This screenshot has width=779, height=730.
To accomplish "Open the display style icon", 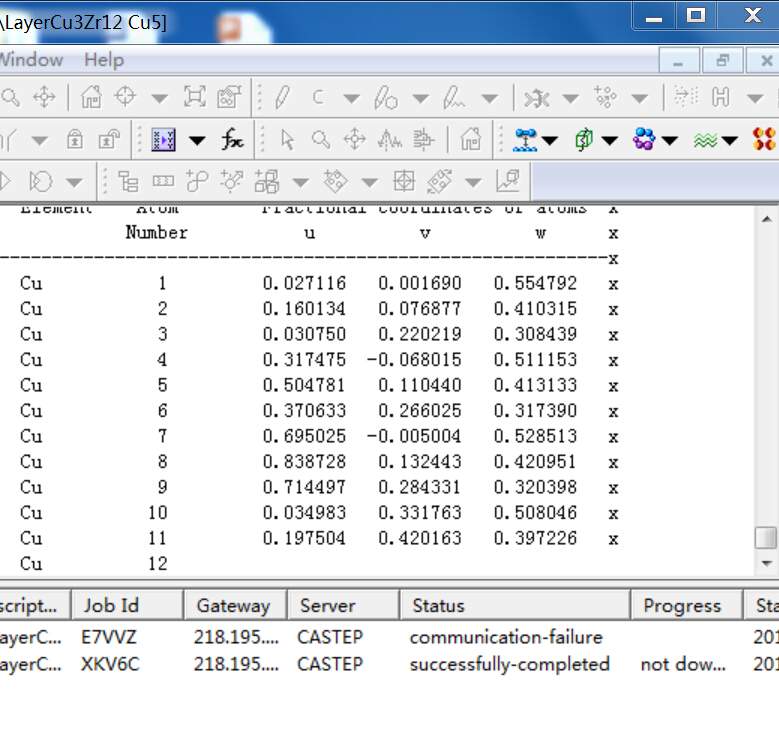I will [229, 96].
